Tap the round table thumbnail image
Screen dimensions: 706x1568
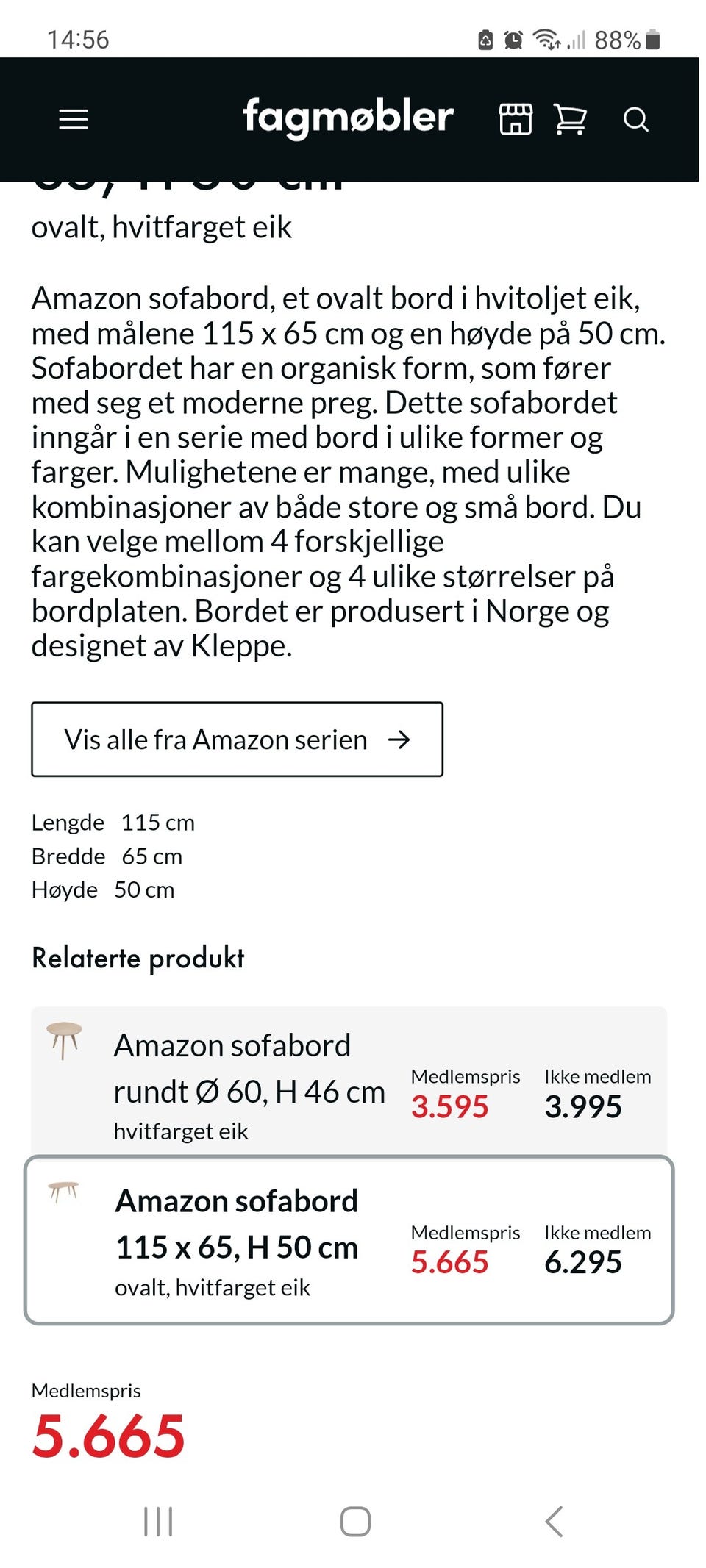point(64,1040)
